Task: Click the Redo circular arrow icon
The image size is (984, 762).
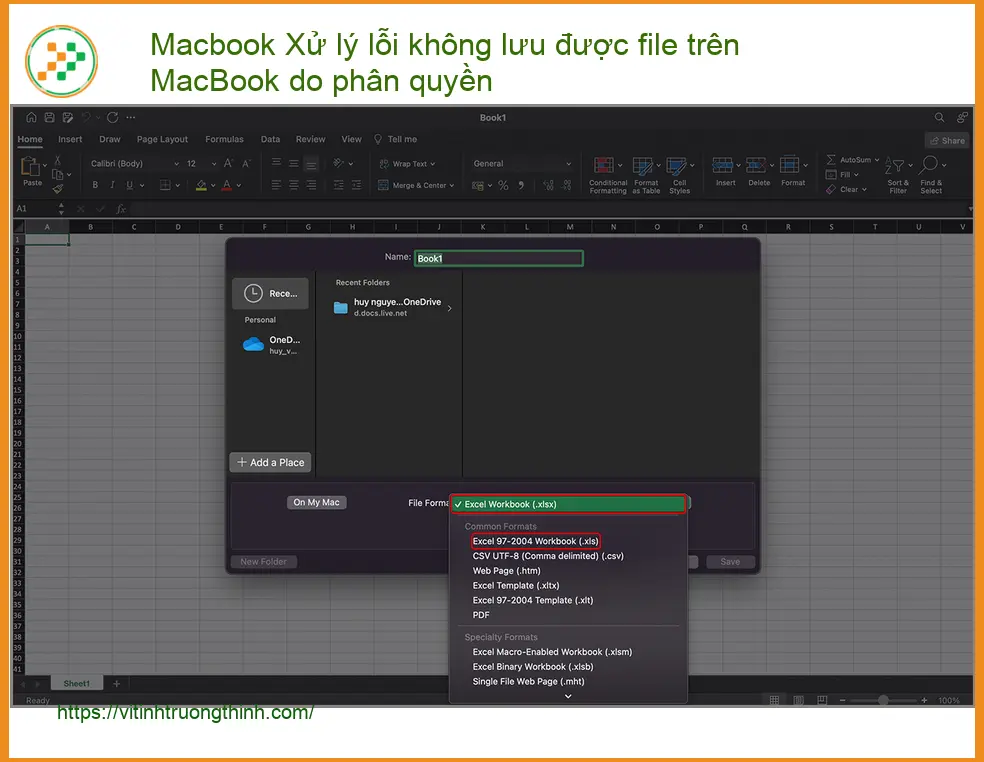Action: (x=112, y=117)
